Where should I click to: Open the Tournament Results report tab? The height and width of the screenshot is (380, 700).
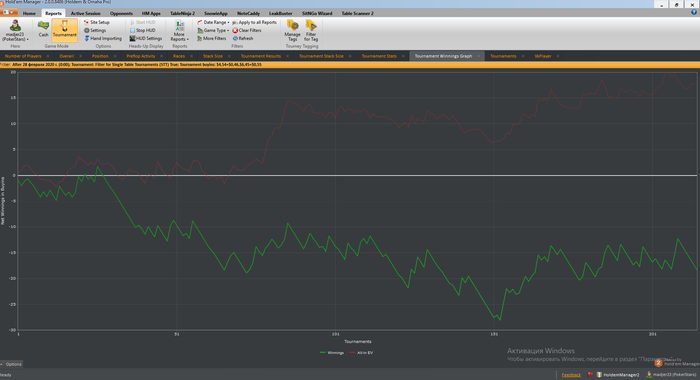click(x=261, y=56)
